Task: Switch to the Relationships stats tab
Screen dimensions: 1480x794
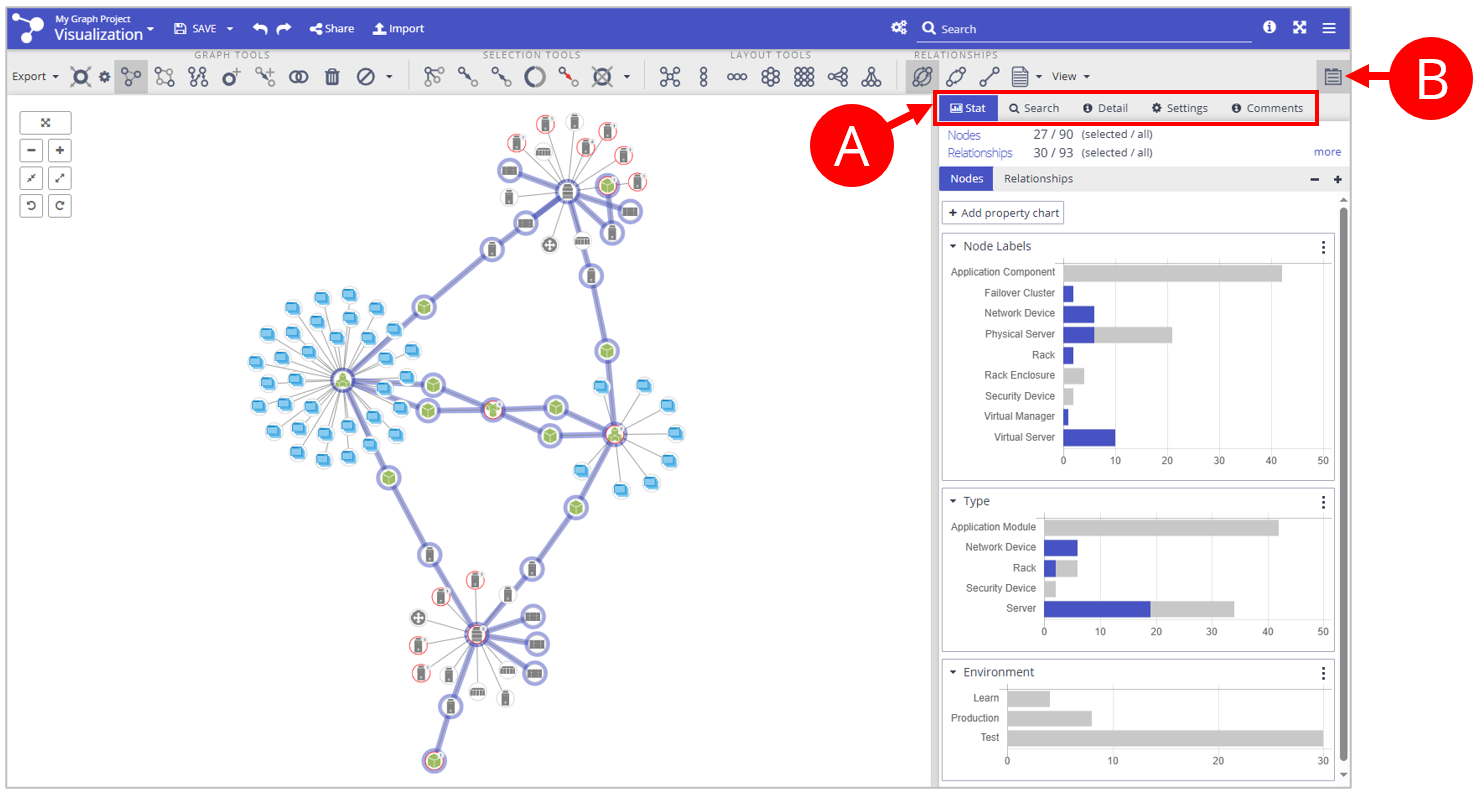Action: 1038,179
